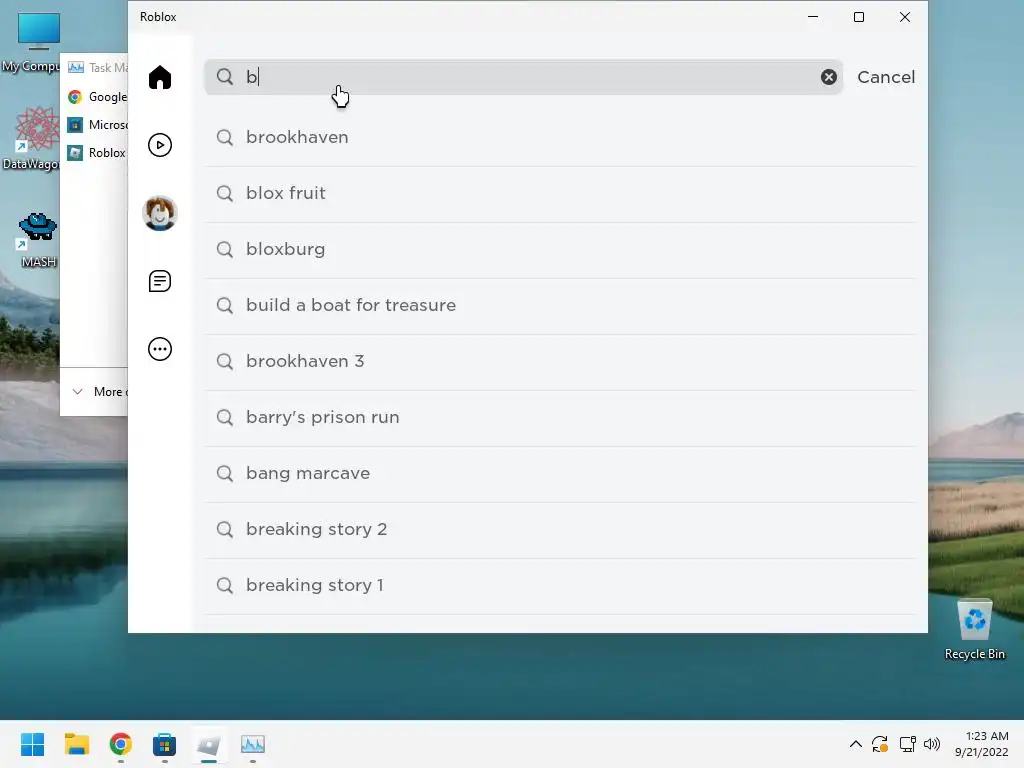The width and height of the screenshot is (1024, 768).
Task: Open volume control in system tray
Action: point(932,744)
